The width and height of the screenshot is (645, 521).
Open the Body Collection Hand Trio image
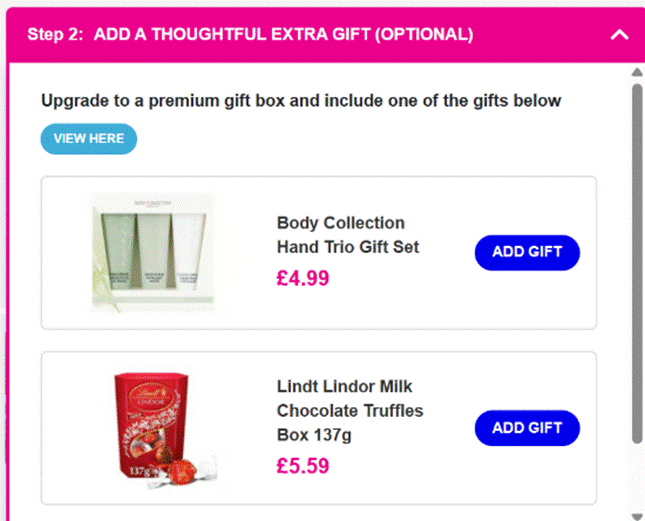click(x=153, y=251)
